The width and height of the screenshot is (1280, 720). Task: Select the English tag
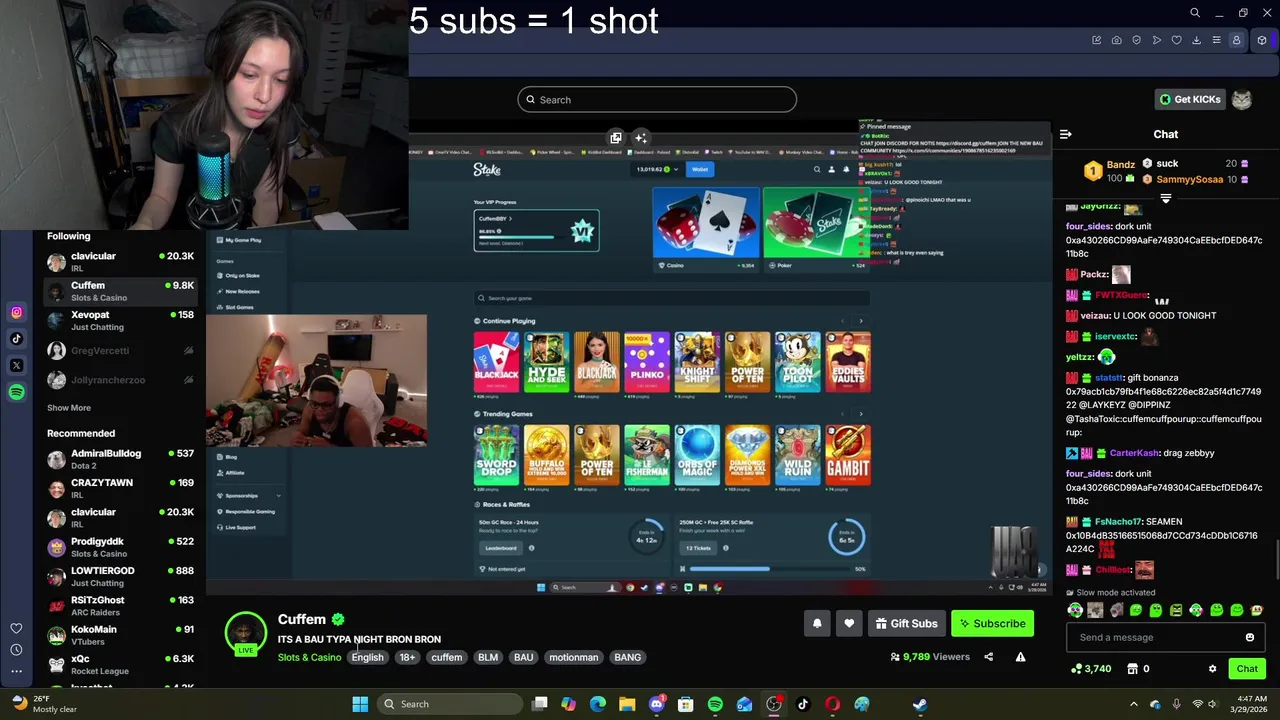(x=367, y=657)
